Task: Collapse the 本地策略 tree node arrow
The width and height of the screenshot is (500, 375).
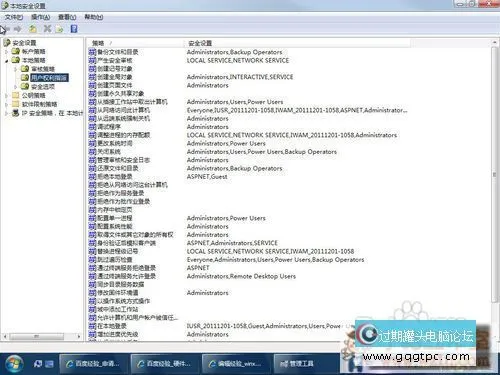Action: 6,61
